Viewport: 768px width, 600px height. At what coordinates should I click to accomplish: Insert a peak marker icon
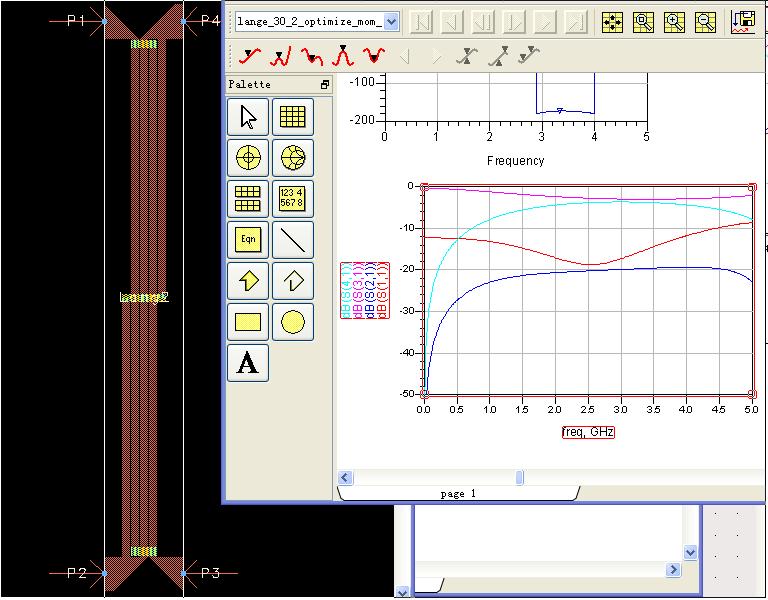[343, 56]
